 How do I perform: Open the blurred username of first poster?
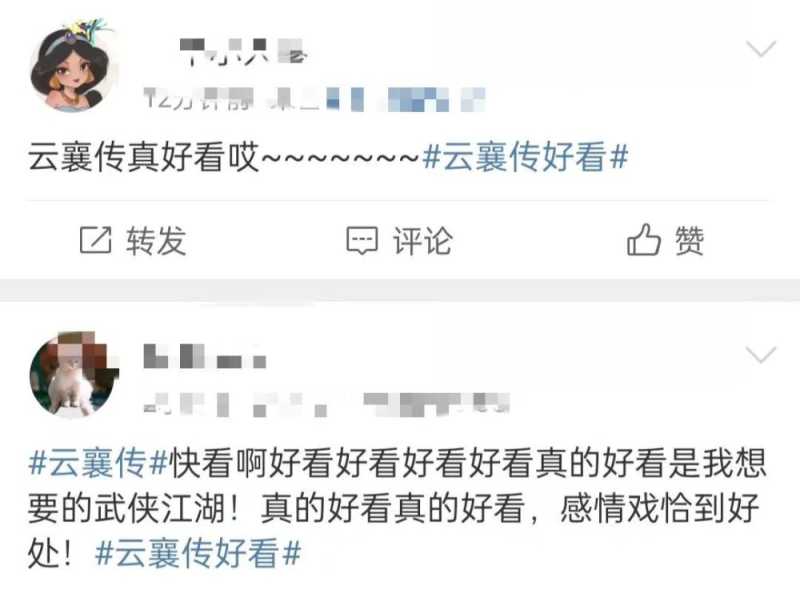click(x=243, y=52)
